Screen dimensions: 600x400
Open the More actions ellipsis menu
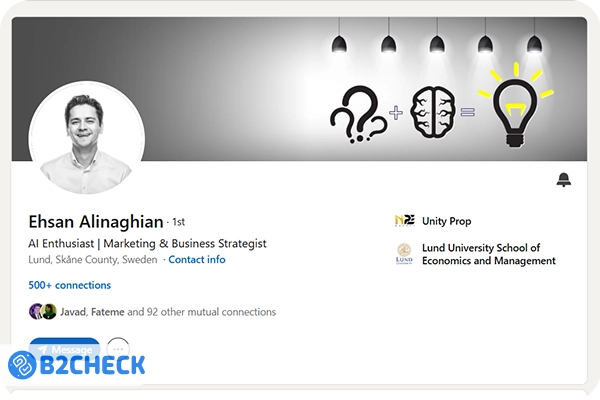[118, 349]
